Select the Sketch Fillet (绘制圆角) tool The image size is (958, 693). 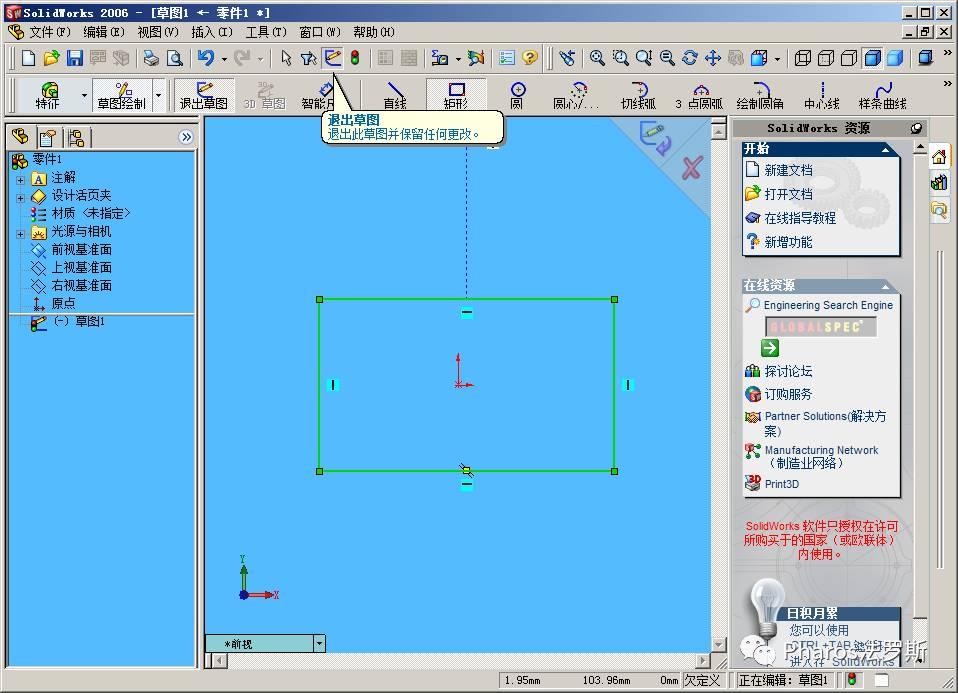pyautogui.click(x=760, y=95)
